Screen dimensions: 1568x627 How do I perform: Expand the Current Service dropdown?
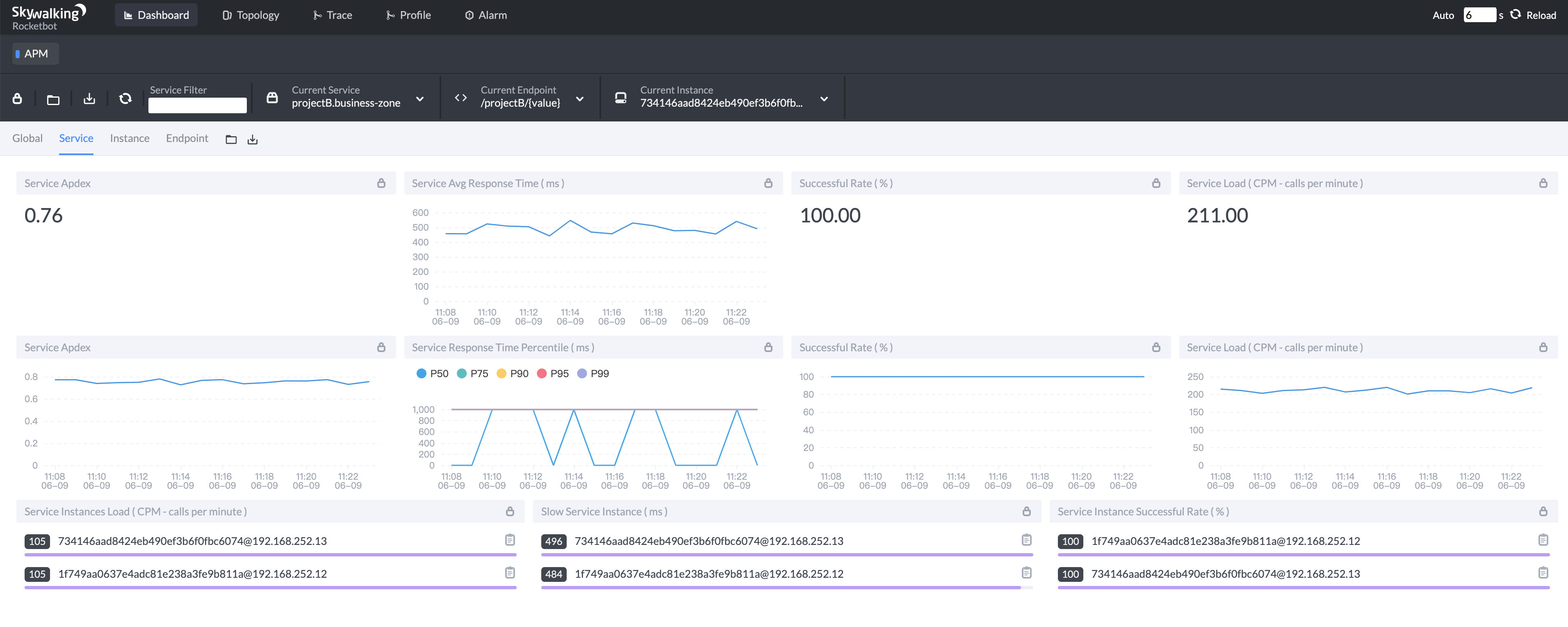click(x=419, y=99)
